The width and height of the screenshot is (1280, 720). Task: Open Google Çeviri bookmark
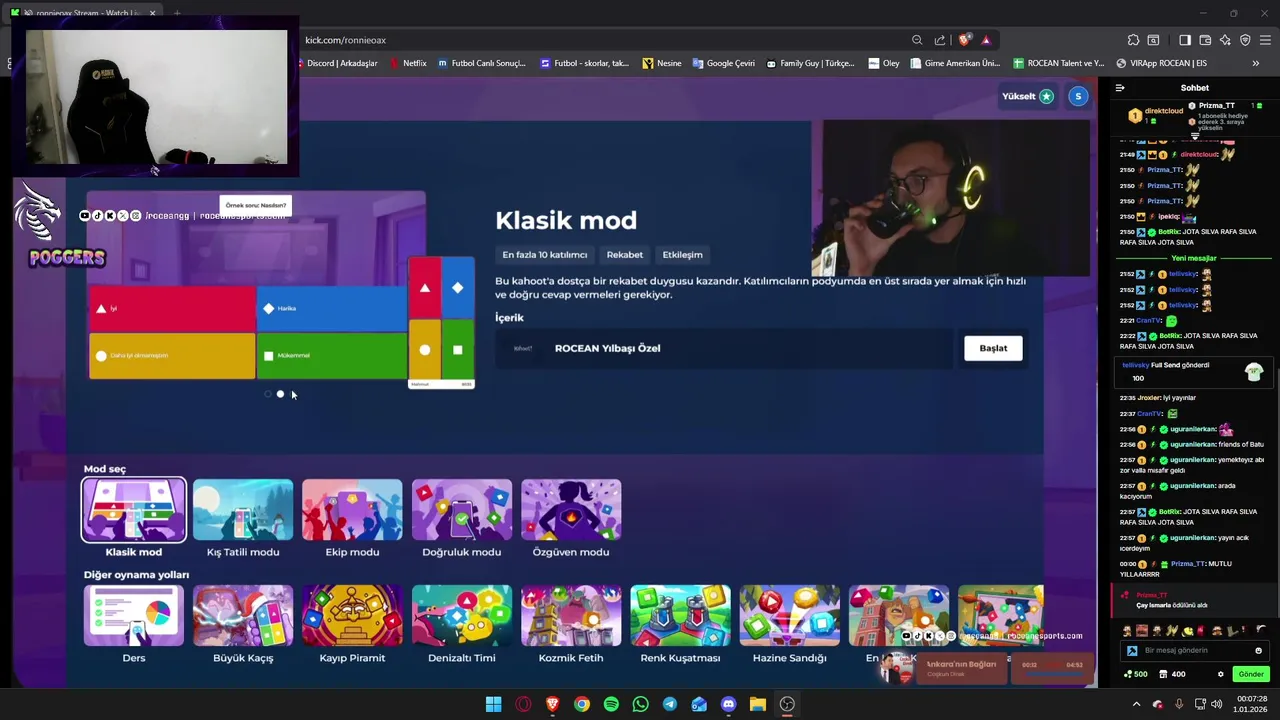click(x=723, y=63)
